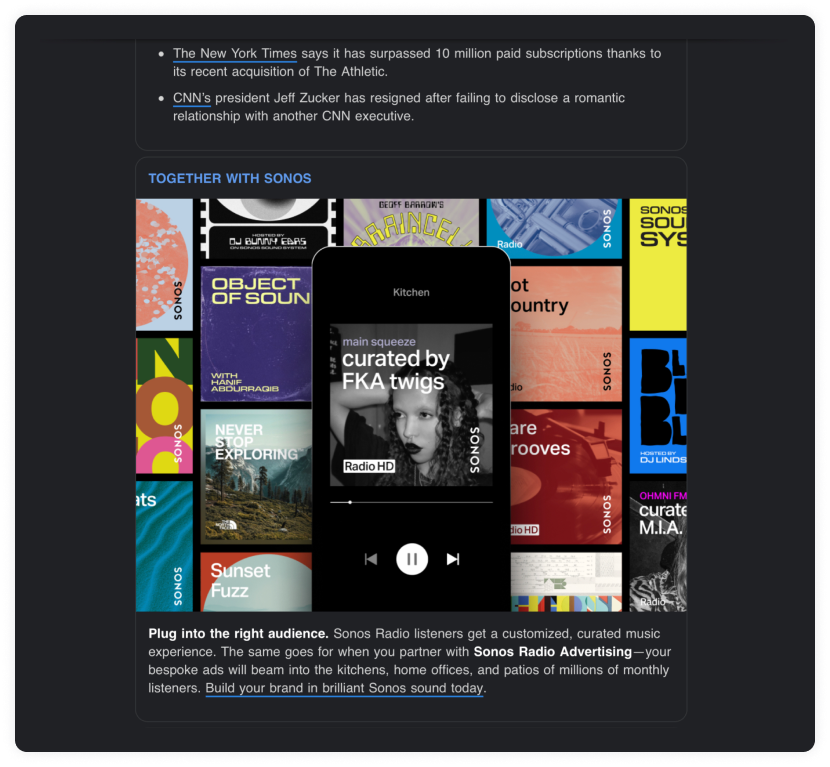830x767 pixels.
Task: Click the blue cover hosted by DJ Lindsey
Action: 658,405
